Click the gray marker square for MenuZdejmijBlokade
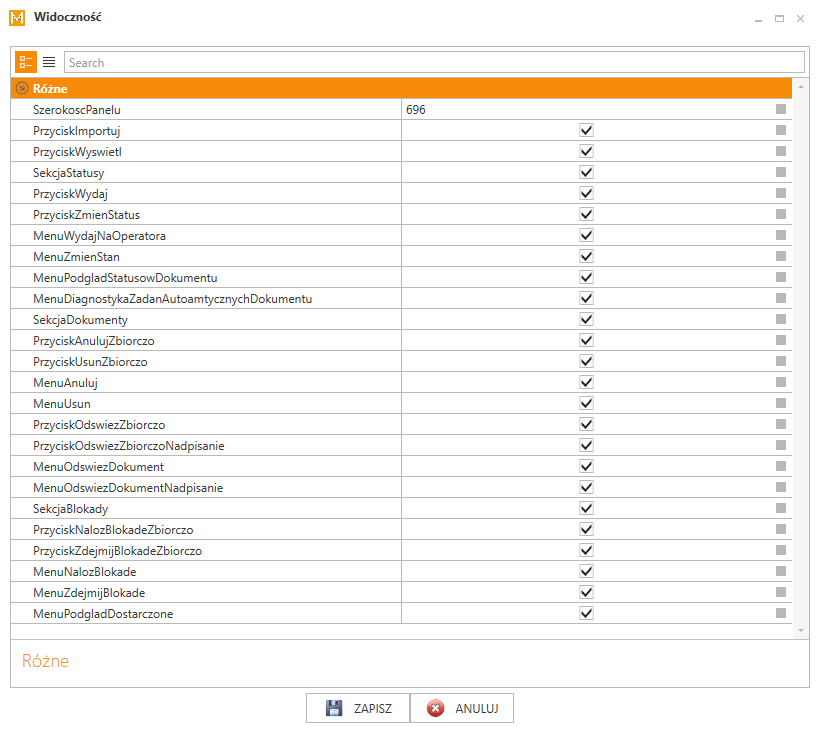Screen dimensions: 820x737 click(x=781, y=592)
